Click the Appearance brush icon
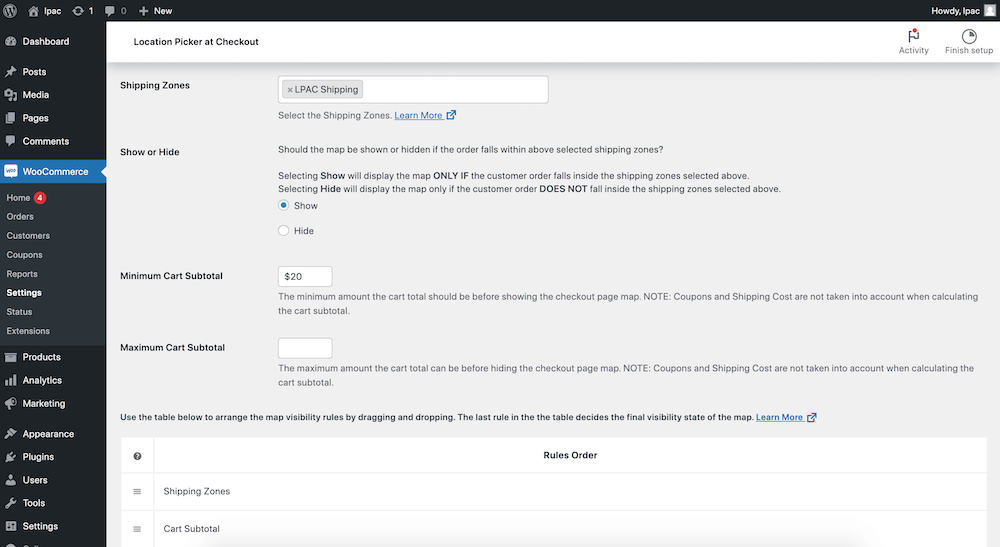Screen dimensions: 1000x547 (10, 434)
